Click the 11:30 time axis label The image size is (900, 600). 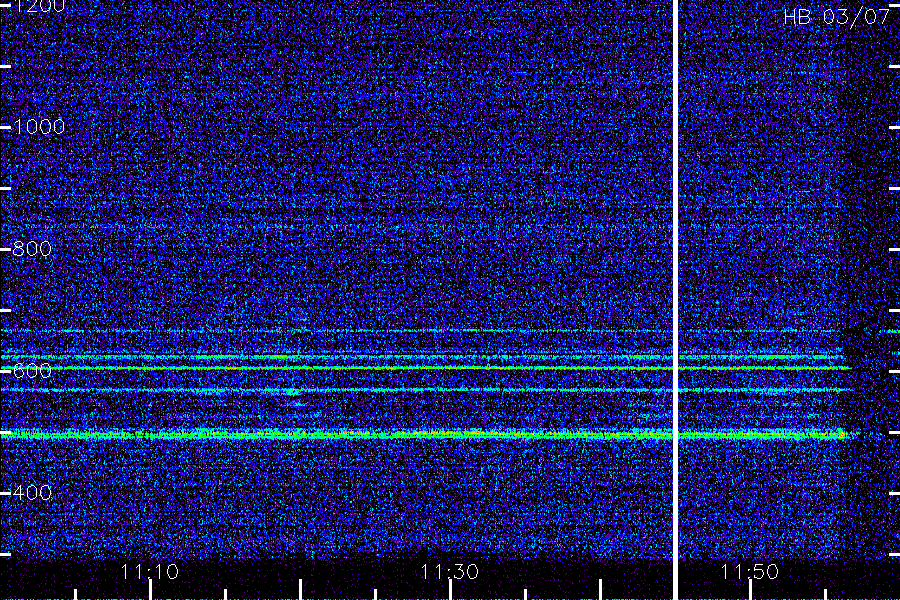(x=449, y=572)
